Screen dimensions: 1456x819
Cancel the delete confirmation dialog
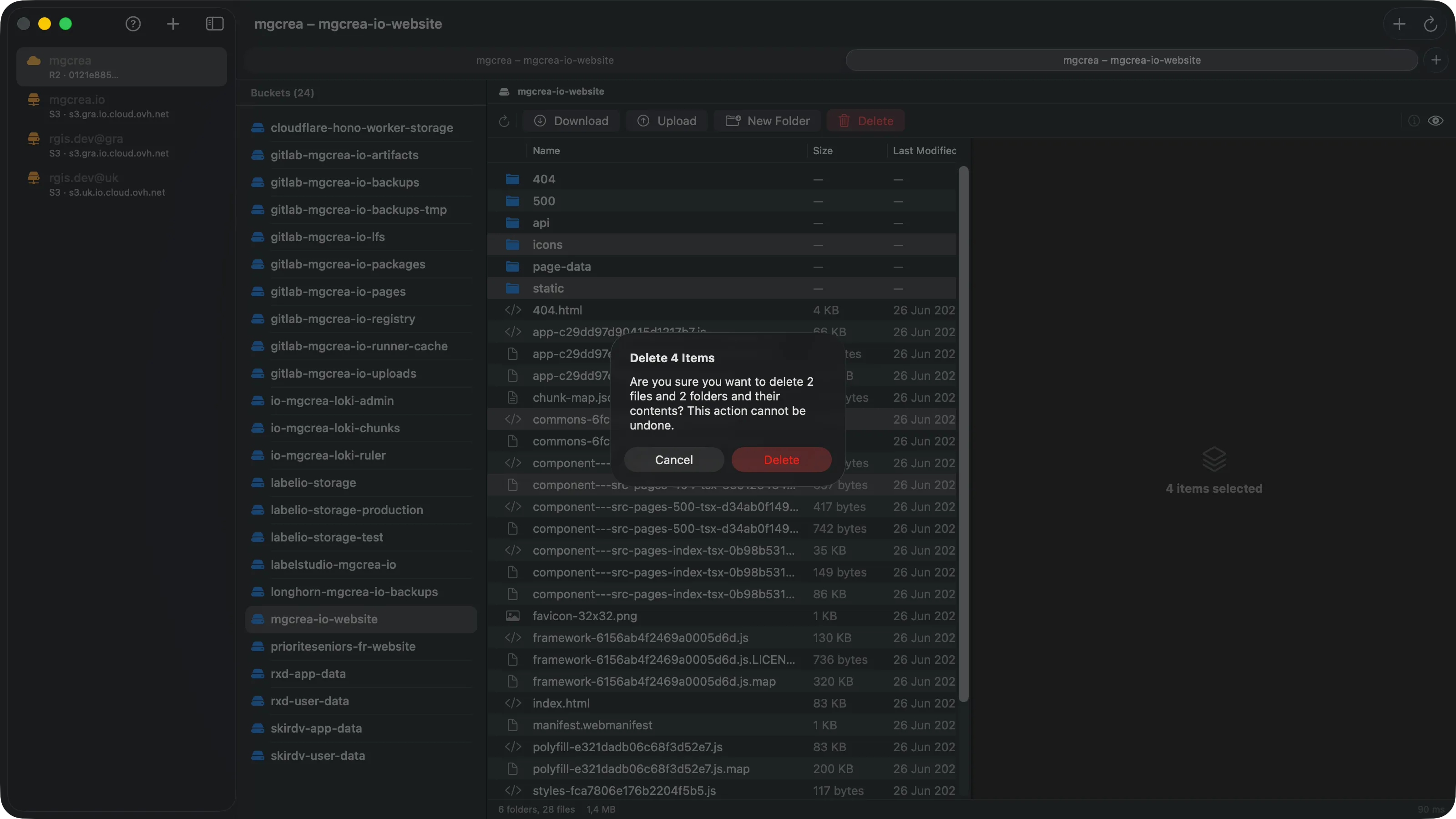coord(673,460)
